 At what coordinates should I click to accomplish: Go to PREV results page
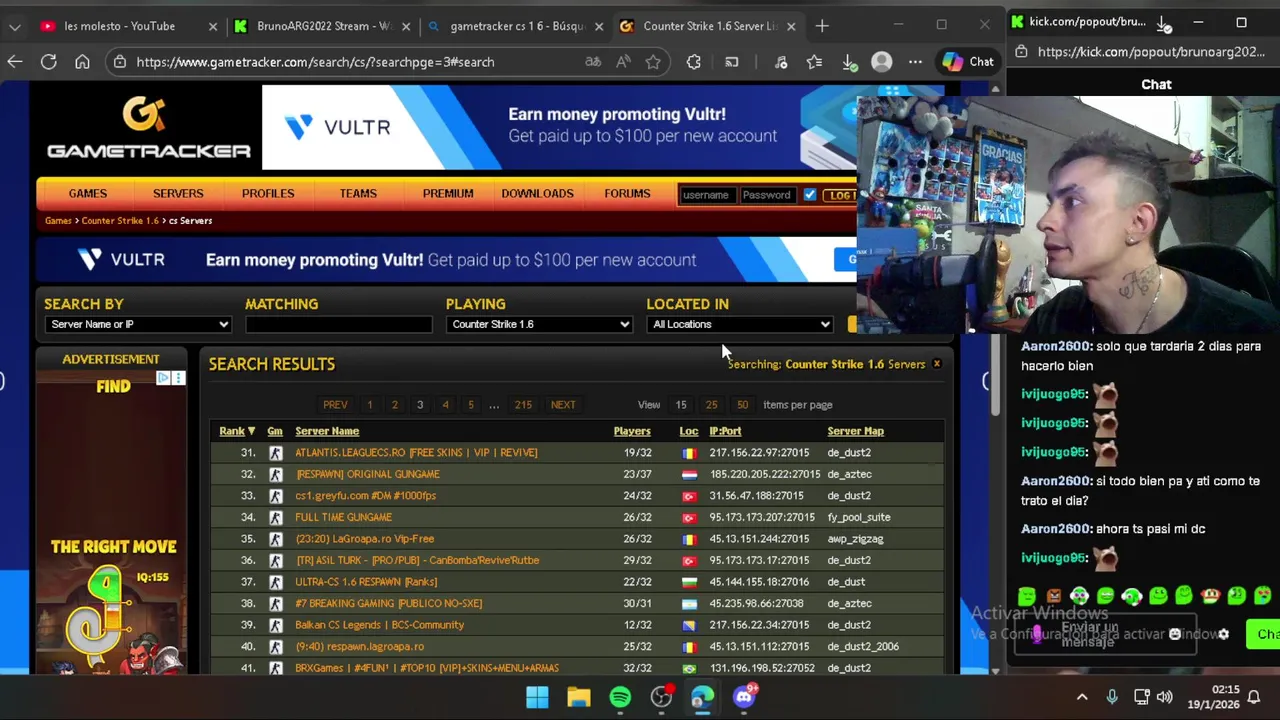click(335, 405)
